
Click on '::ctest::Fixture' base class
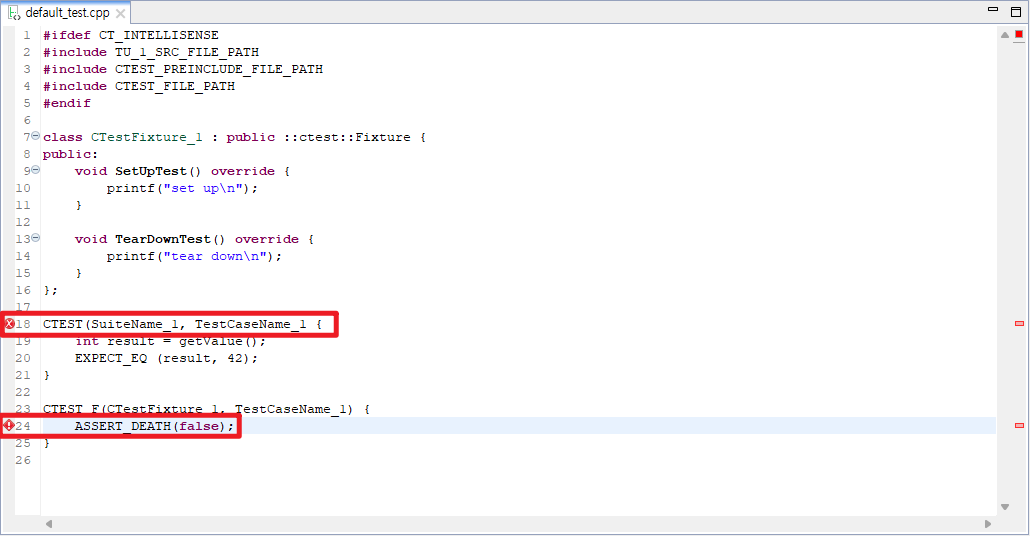click(x=347, y=137)
